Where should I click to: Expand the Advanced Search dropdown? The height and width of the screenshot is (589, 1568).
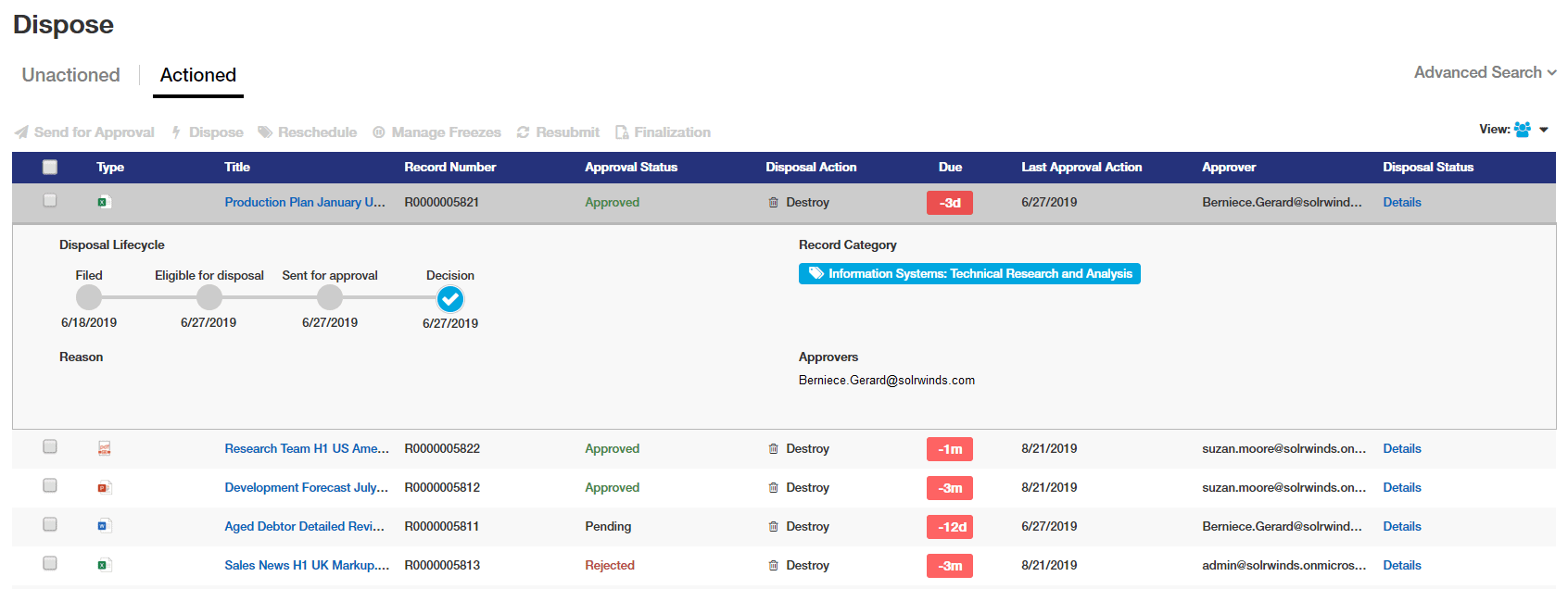click(x=1485, y=72)
